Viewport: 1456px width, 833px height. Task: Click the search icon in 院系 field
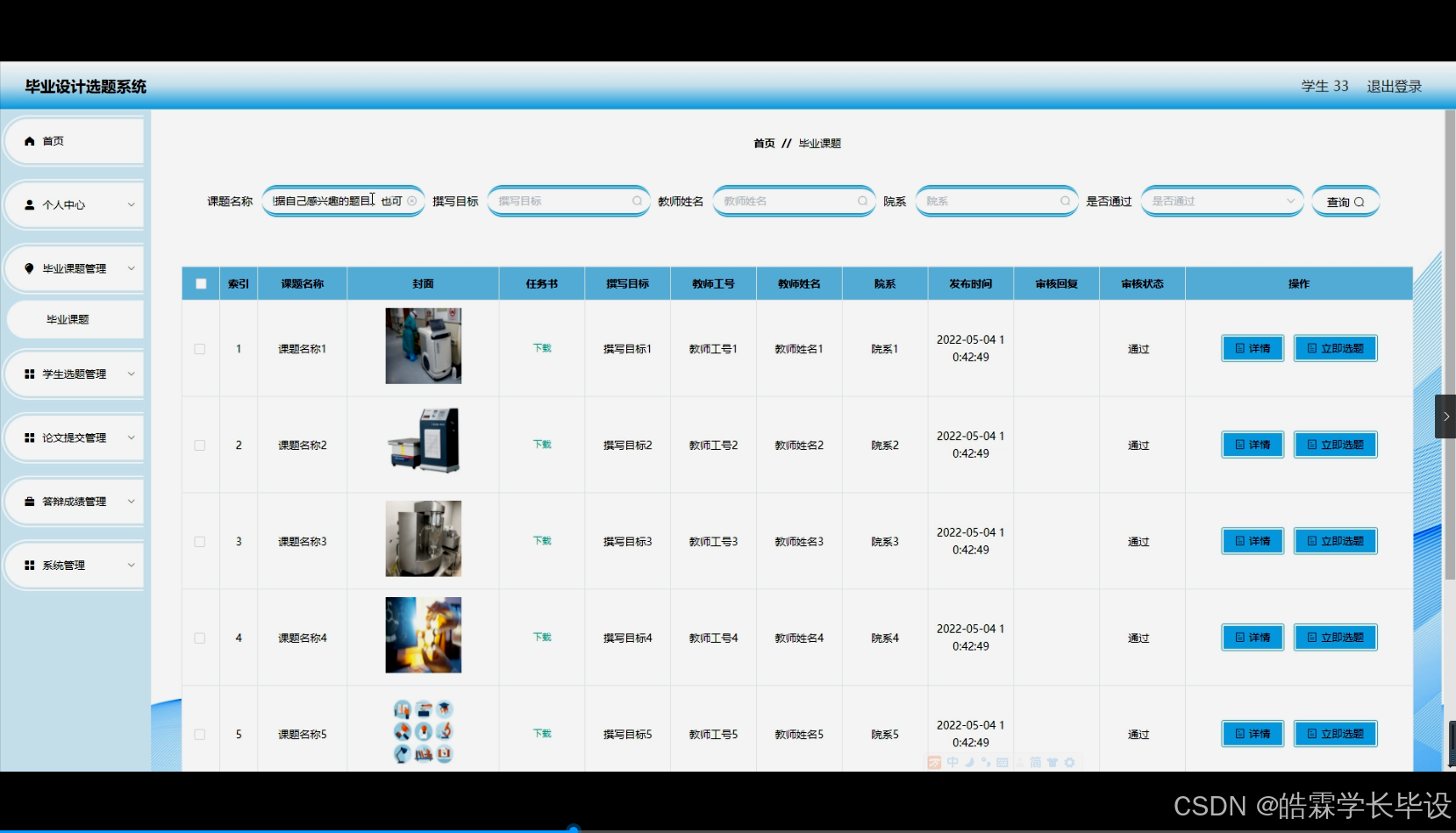pos(1066,201)
